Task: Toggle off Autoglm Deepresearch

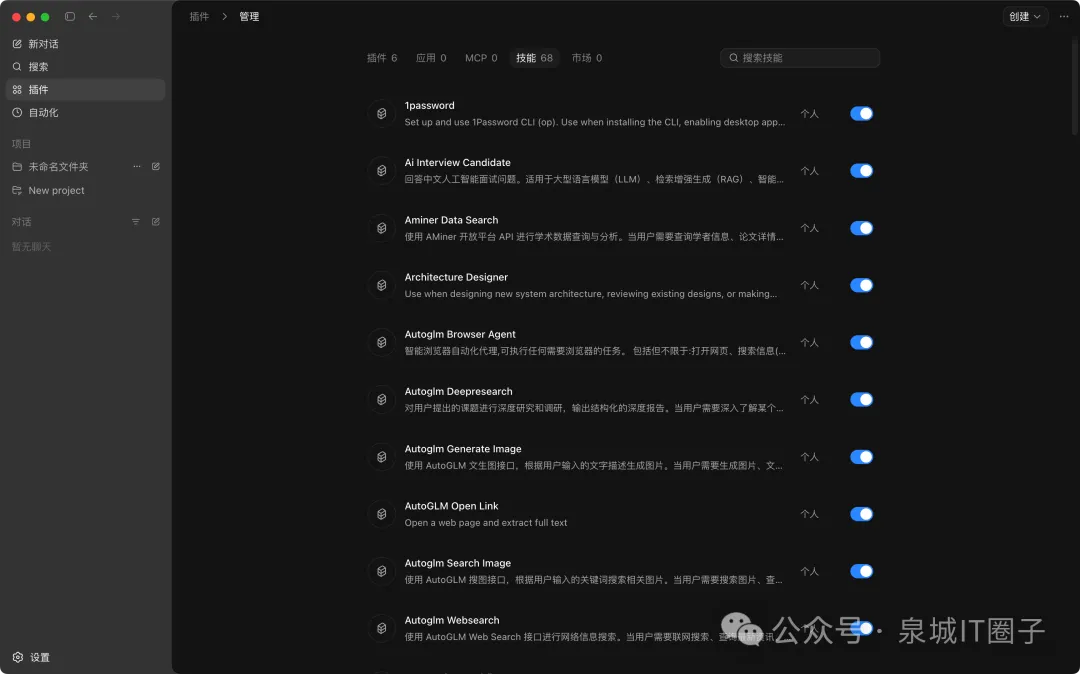Action: 861,399
